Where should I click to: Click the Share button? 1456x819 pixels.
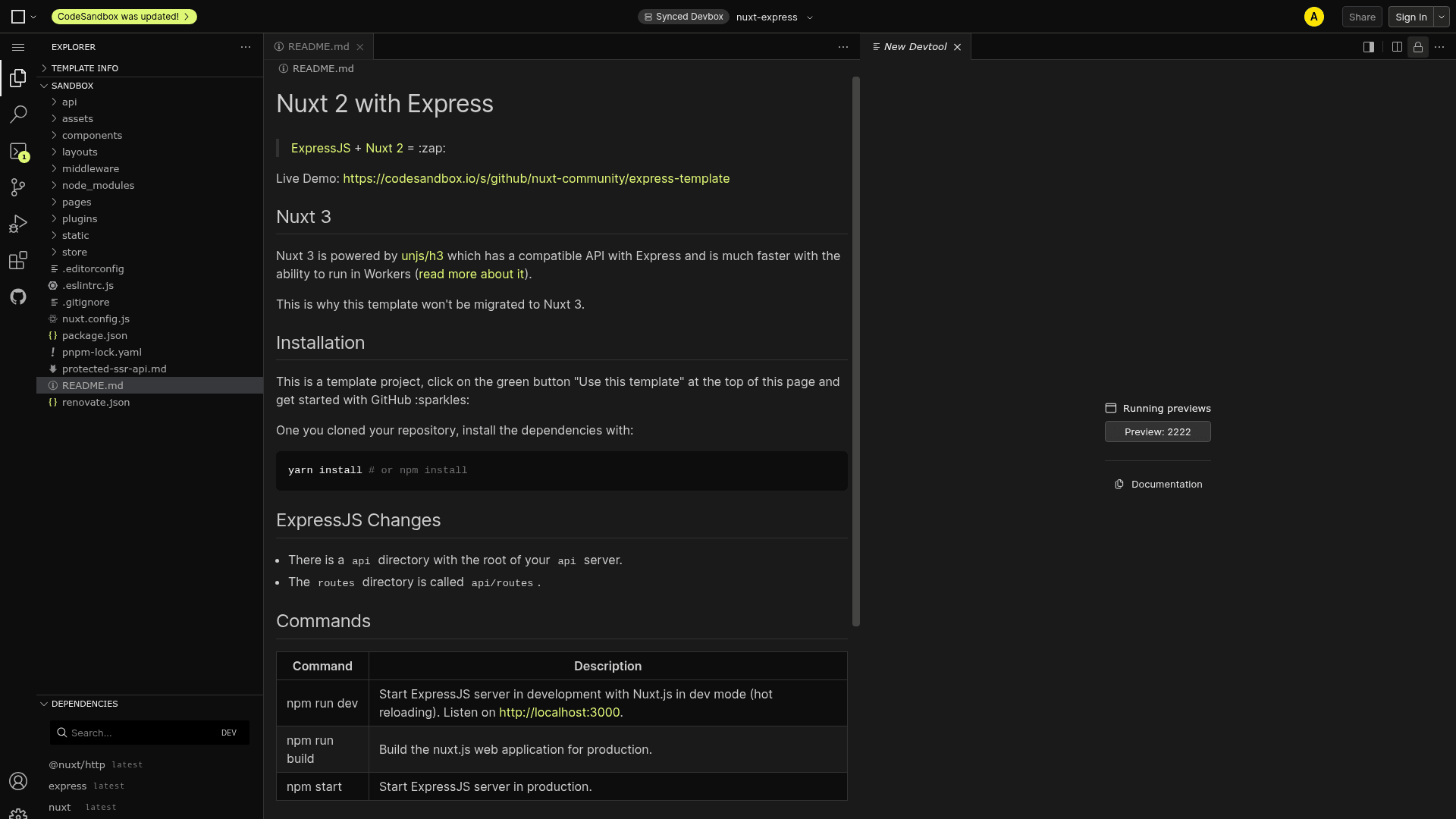(x=1362, y=17)
